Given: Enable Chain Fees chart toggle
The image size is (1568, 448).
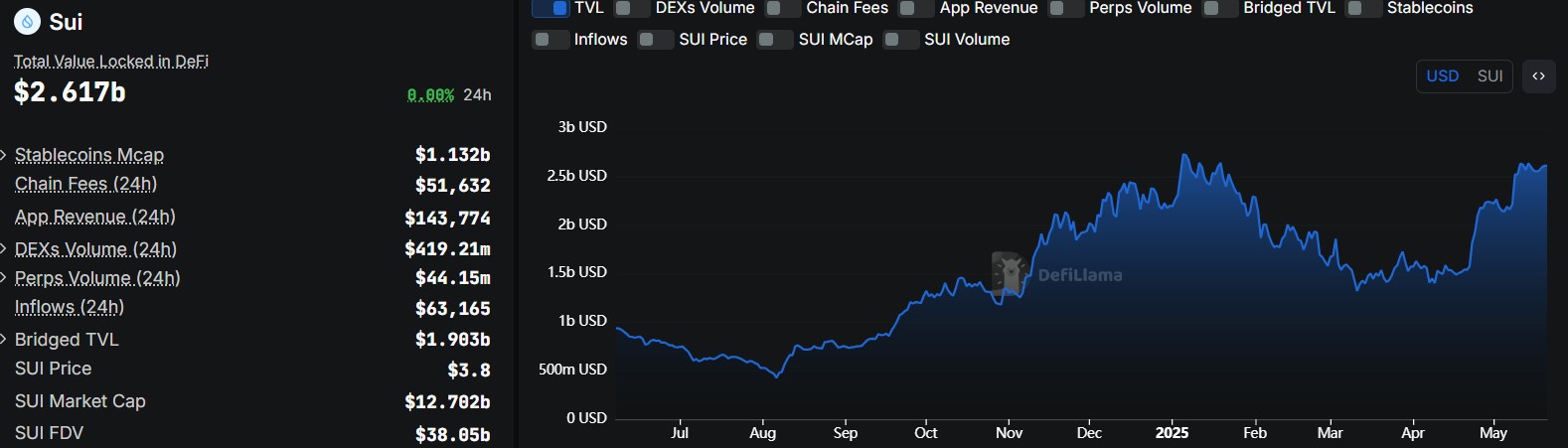Looking at the screenshot, I should coord(782,8).
